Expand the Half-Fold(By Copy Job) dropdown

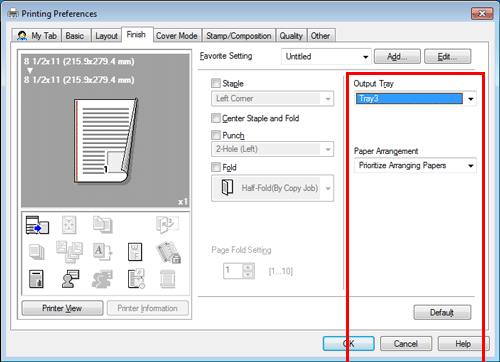tap(272, 188)
